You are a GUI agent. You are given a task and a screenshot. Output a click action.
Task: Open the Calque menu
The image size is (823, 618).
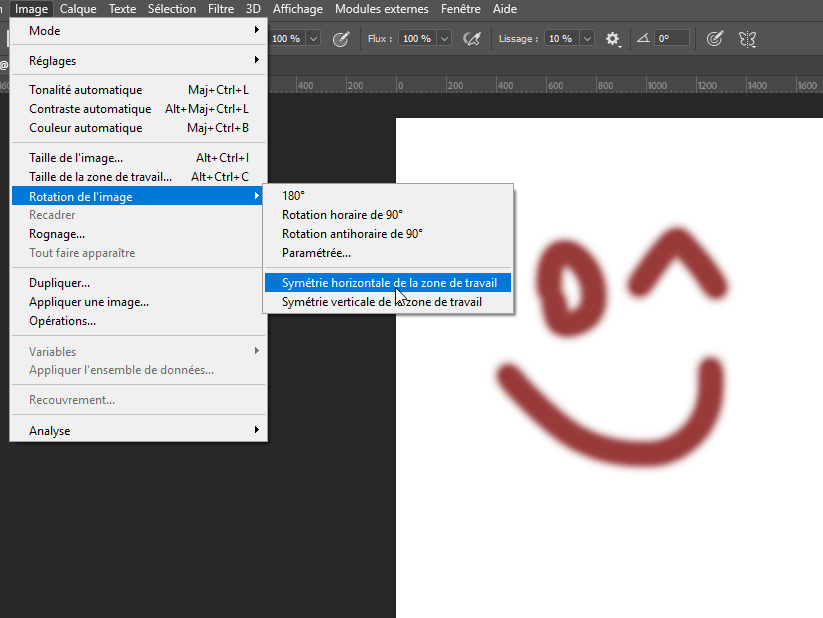[78, 9]
